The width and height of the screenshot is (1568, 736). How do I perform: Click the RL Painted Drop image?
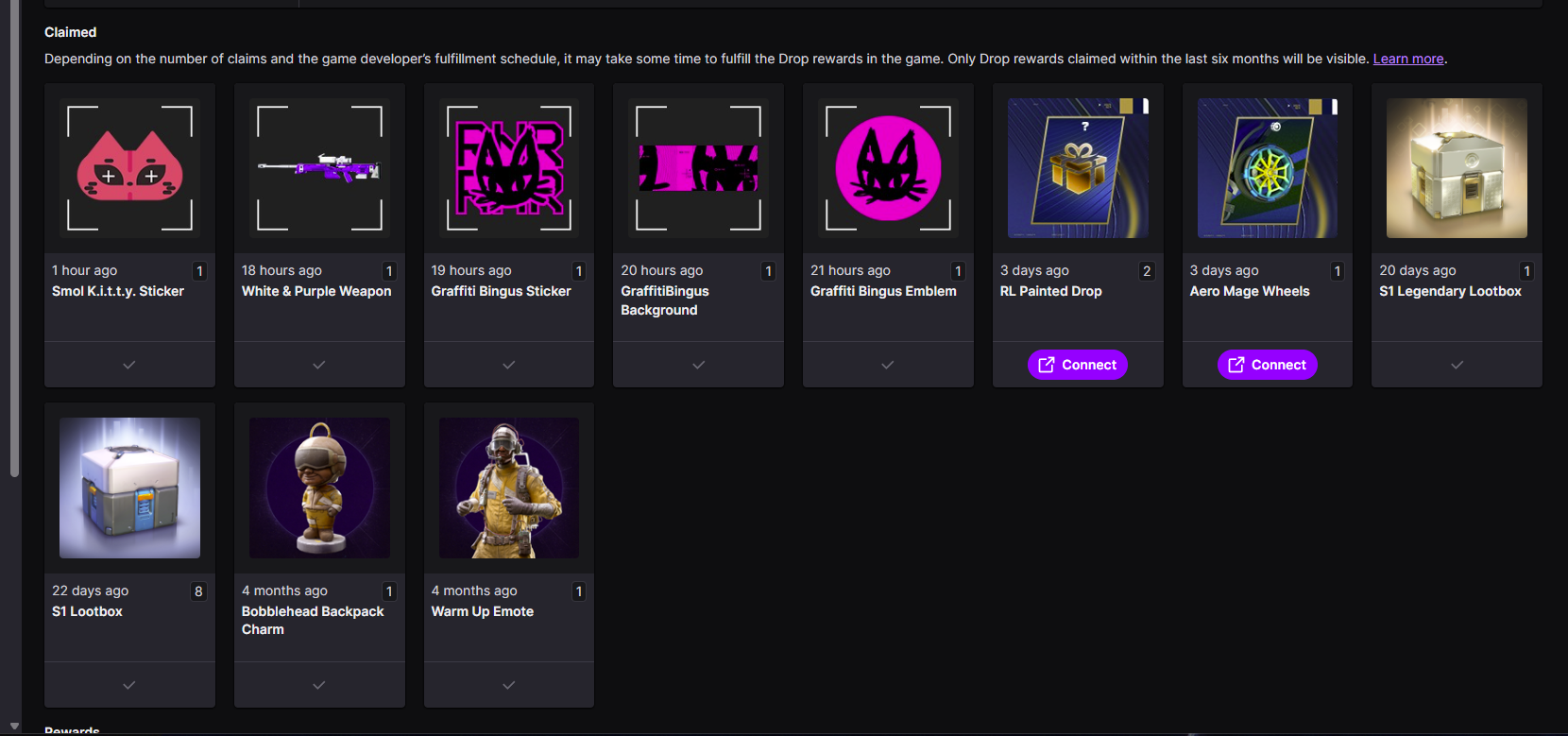pos(1078,168)
